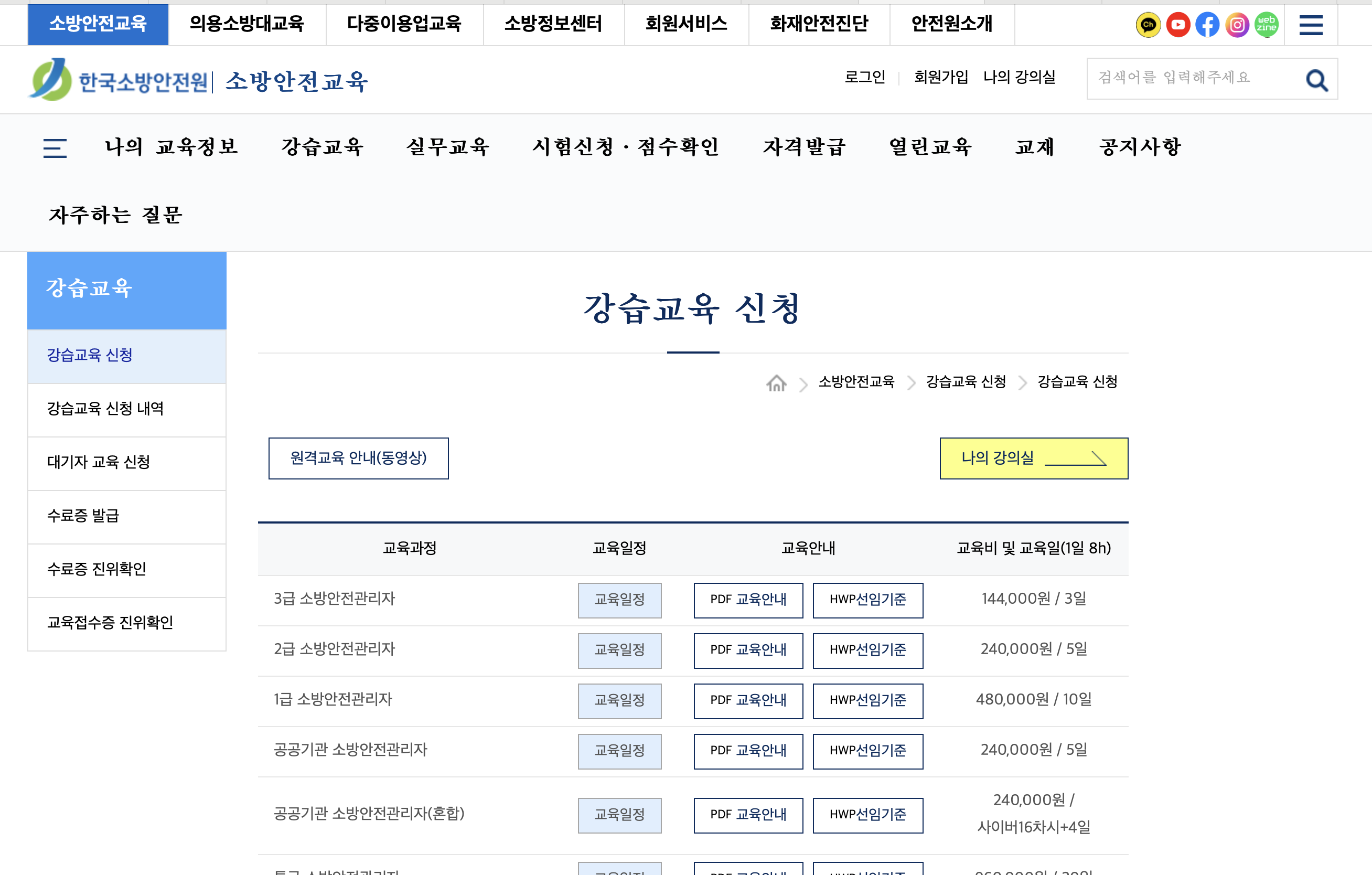Screen dimensions: 1372x875
Task: Open the top-right hamburger menu
Action: [x=1311, y=25]
